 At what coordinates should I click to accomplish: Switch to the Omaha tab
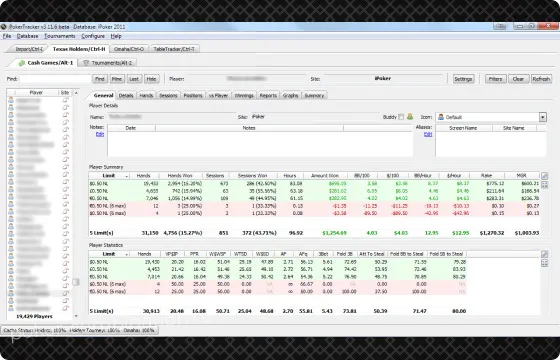point(129,49)
